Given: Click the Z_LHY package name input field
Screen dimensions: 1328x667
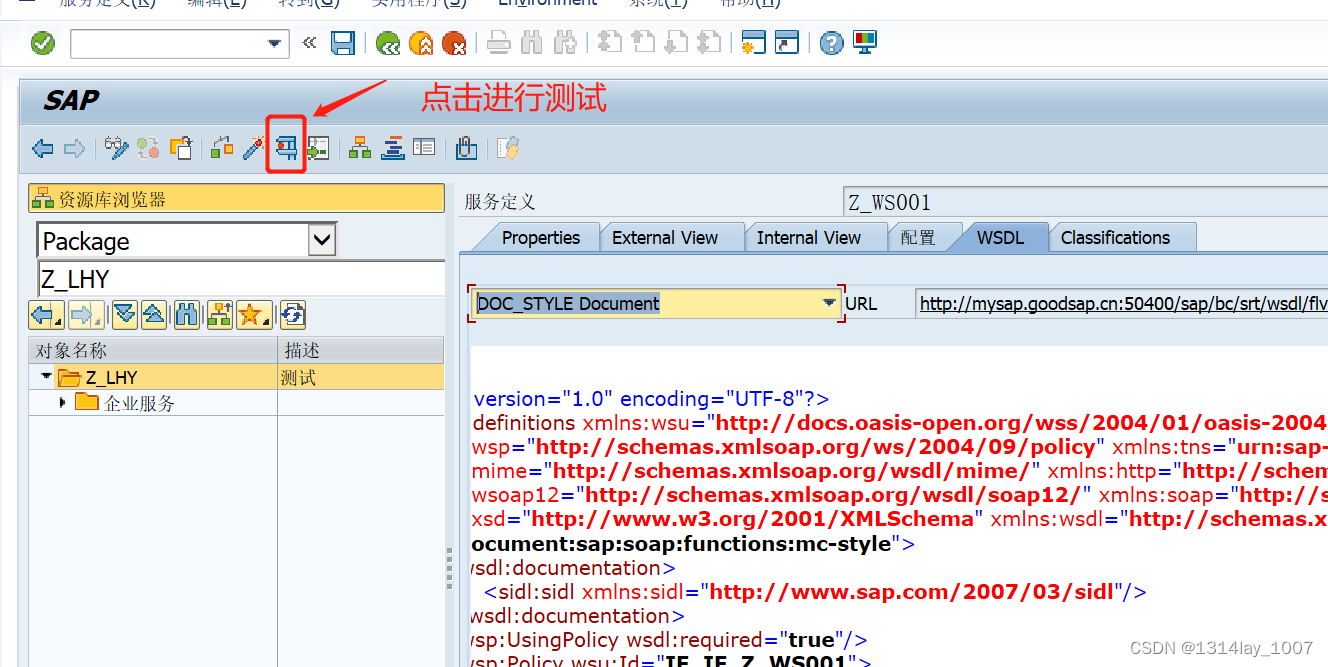Looking at the screenshot, I should [x=241, y=279].
